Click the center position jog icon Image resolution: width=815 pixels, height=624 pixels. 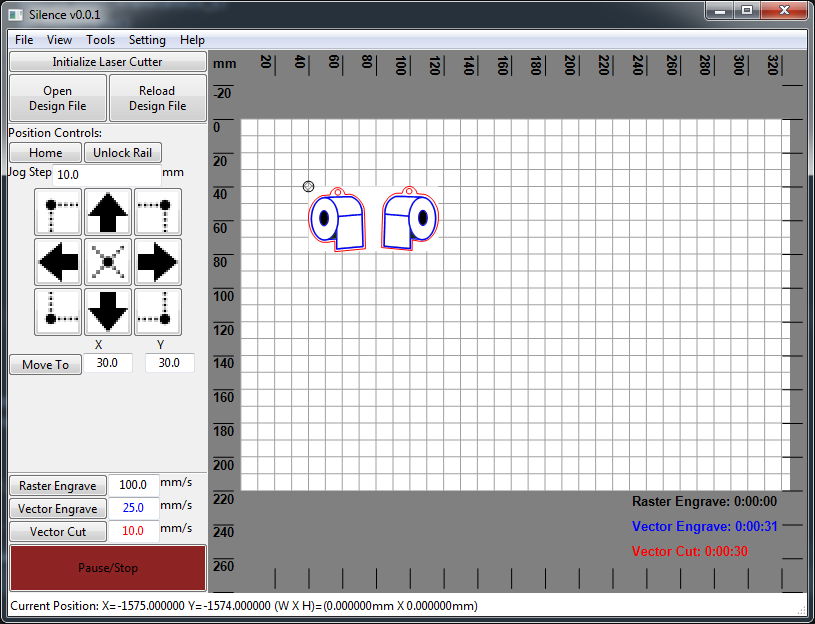(108, 262)
